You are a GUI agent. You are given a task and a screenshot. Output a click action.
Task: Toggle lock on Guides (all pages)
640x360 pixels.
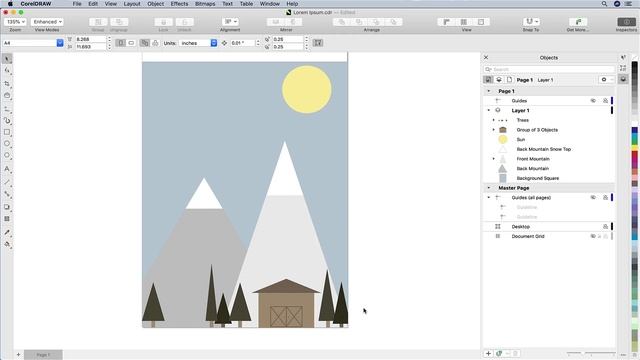605,198
